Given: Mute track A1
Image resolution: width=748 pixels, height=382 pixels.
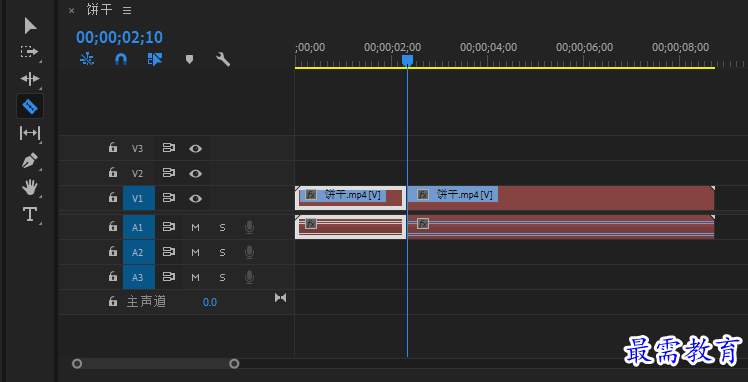Looking at the screenshot, I should pos(195,227).
